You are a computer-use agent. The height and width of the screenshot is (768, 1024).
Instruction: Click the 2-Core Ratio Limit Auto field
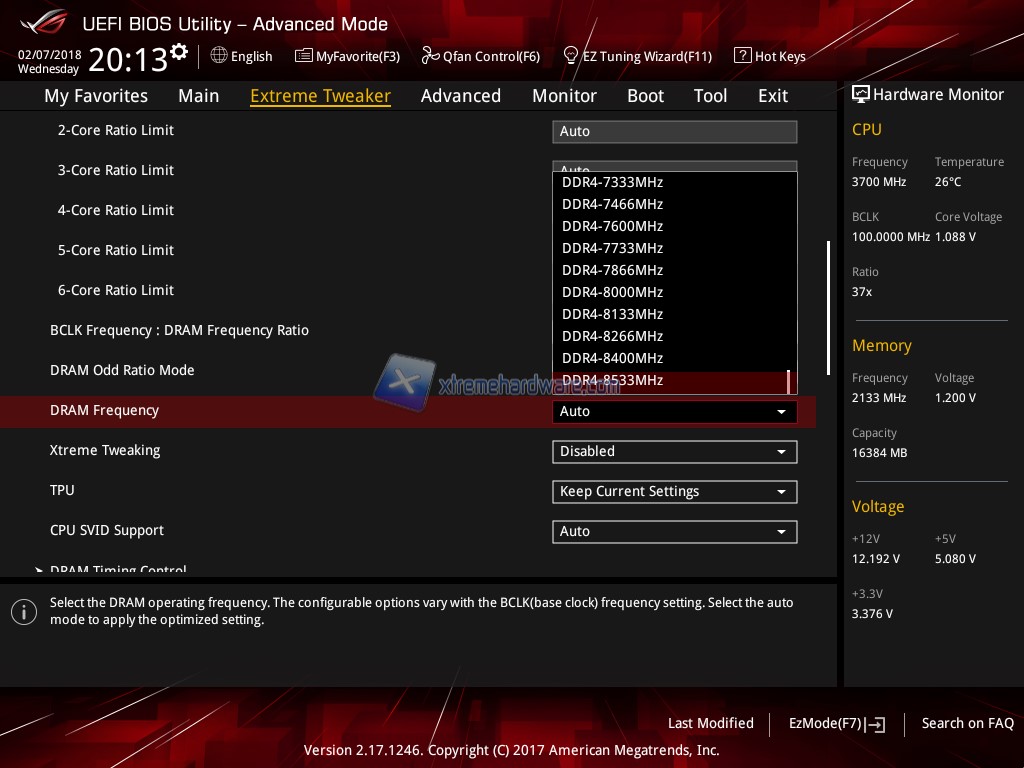coord(674,131)
